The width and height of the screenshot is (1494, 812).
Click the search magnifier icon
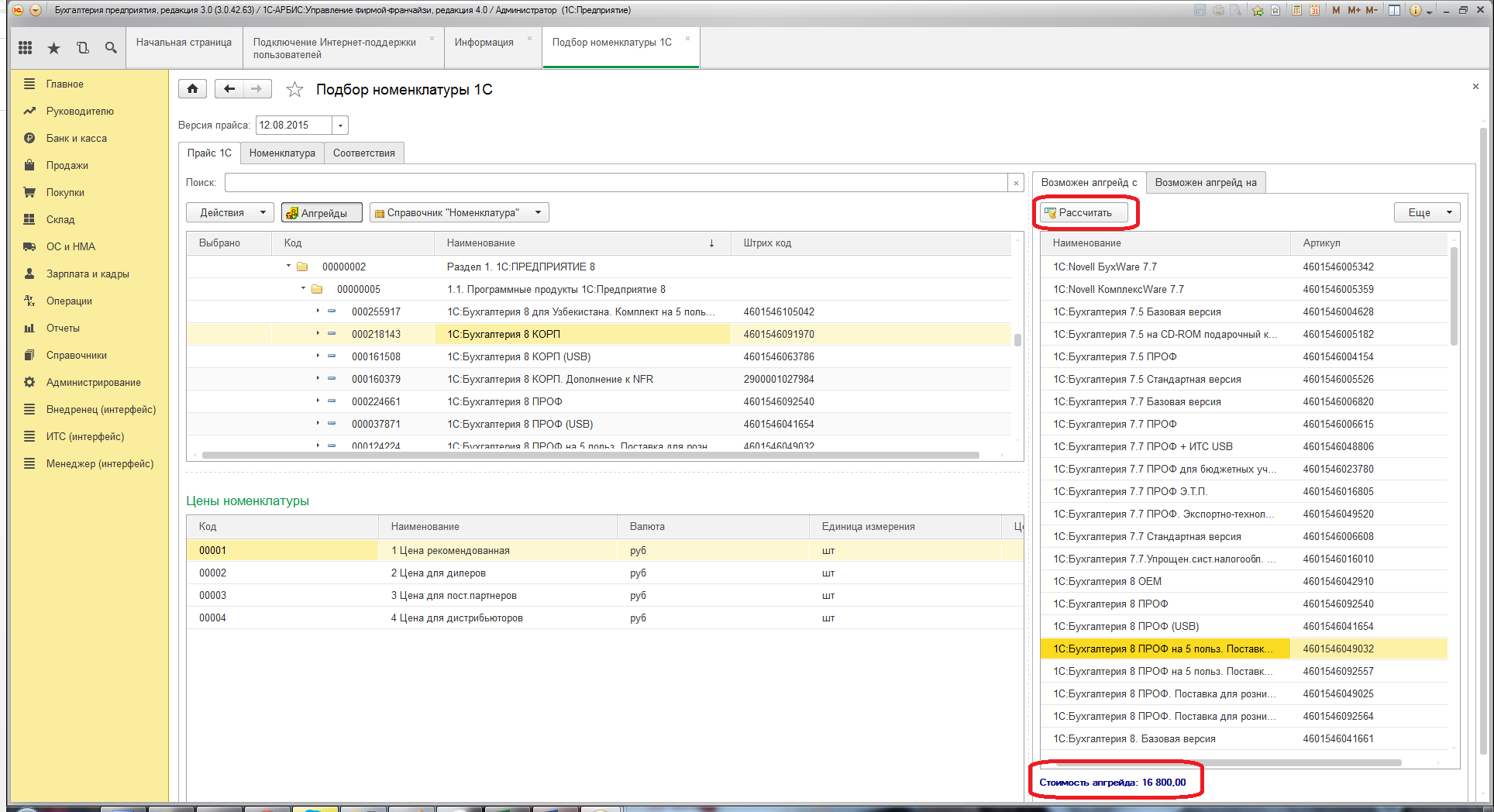coord(111,48)
